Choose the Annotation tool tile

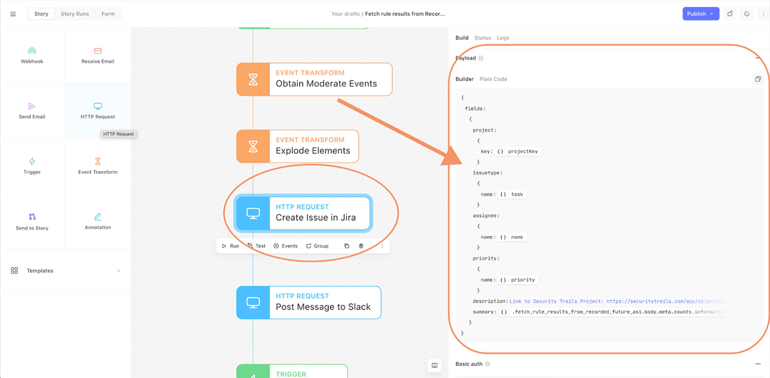pos(98,221)
